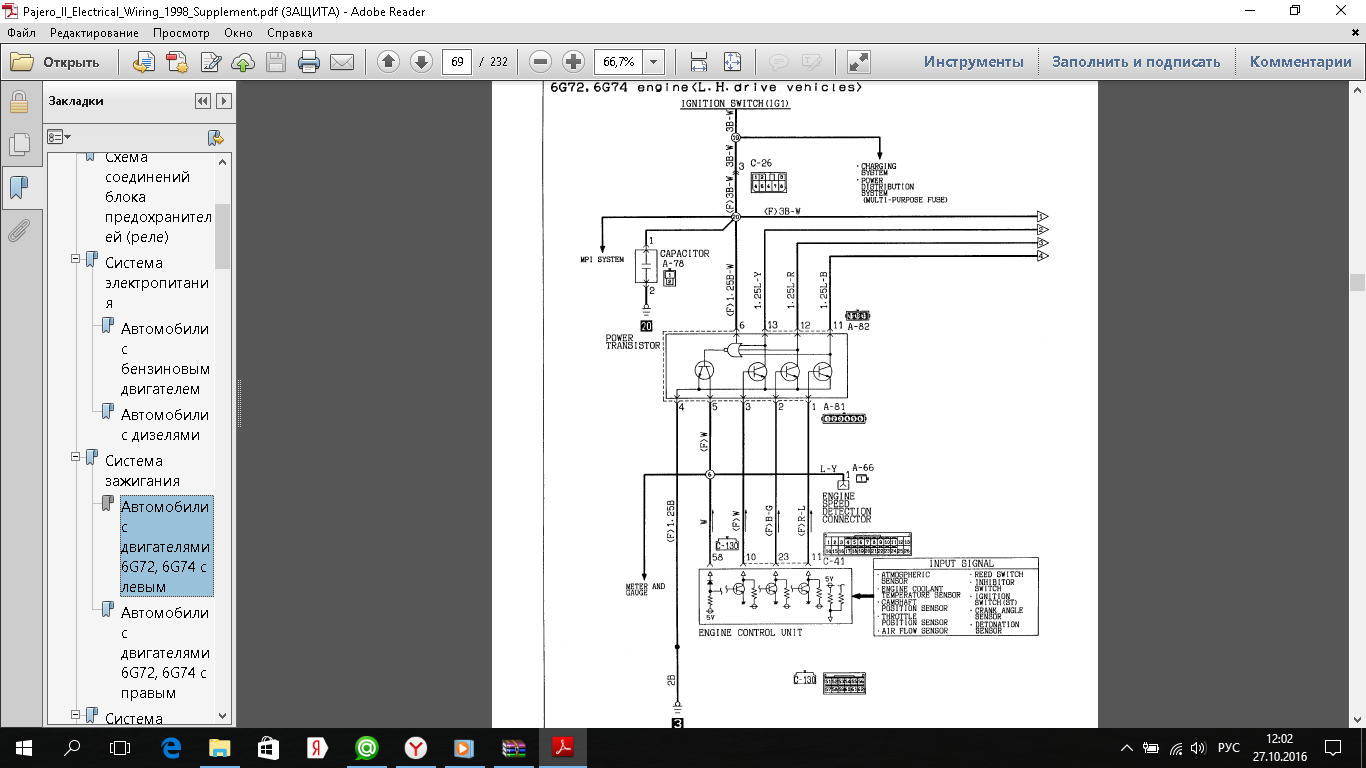Click the fit page width icon
The height and width of the screenshot is (768, 1366).
pyautogui.click(x=699, y=62)
